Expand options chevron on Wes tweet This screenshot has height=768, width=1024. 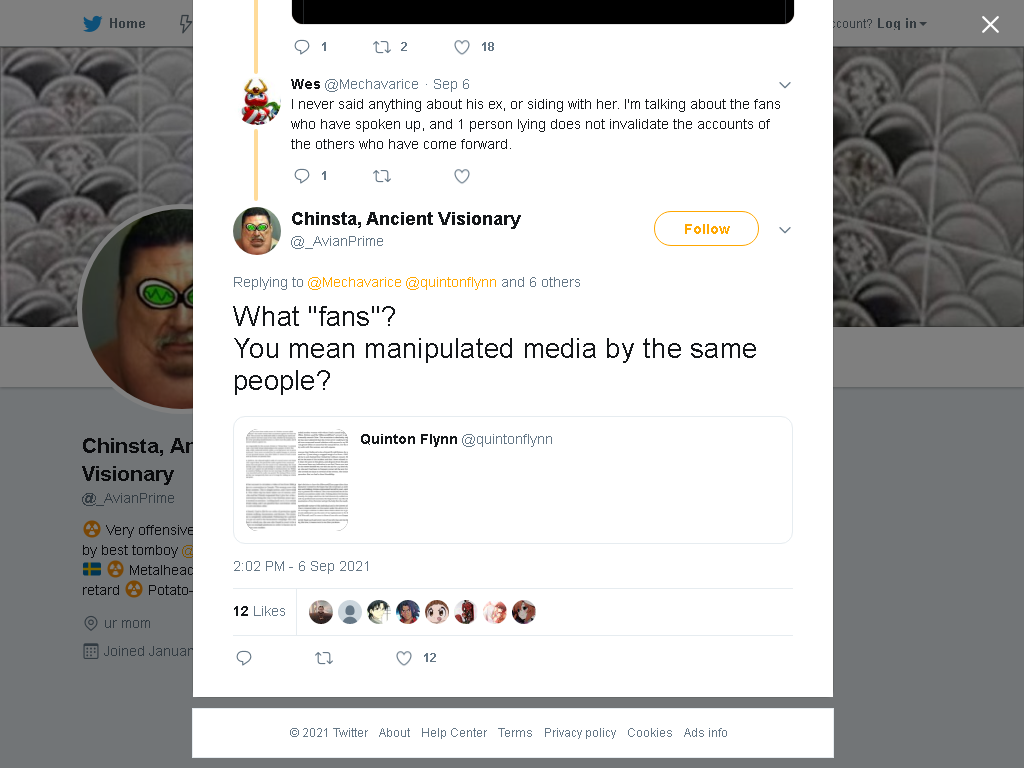pos(785,85)
